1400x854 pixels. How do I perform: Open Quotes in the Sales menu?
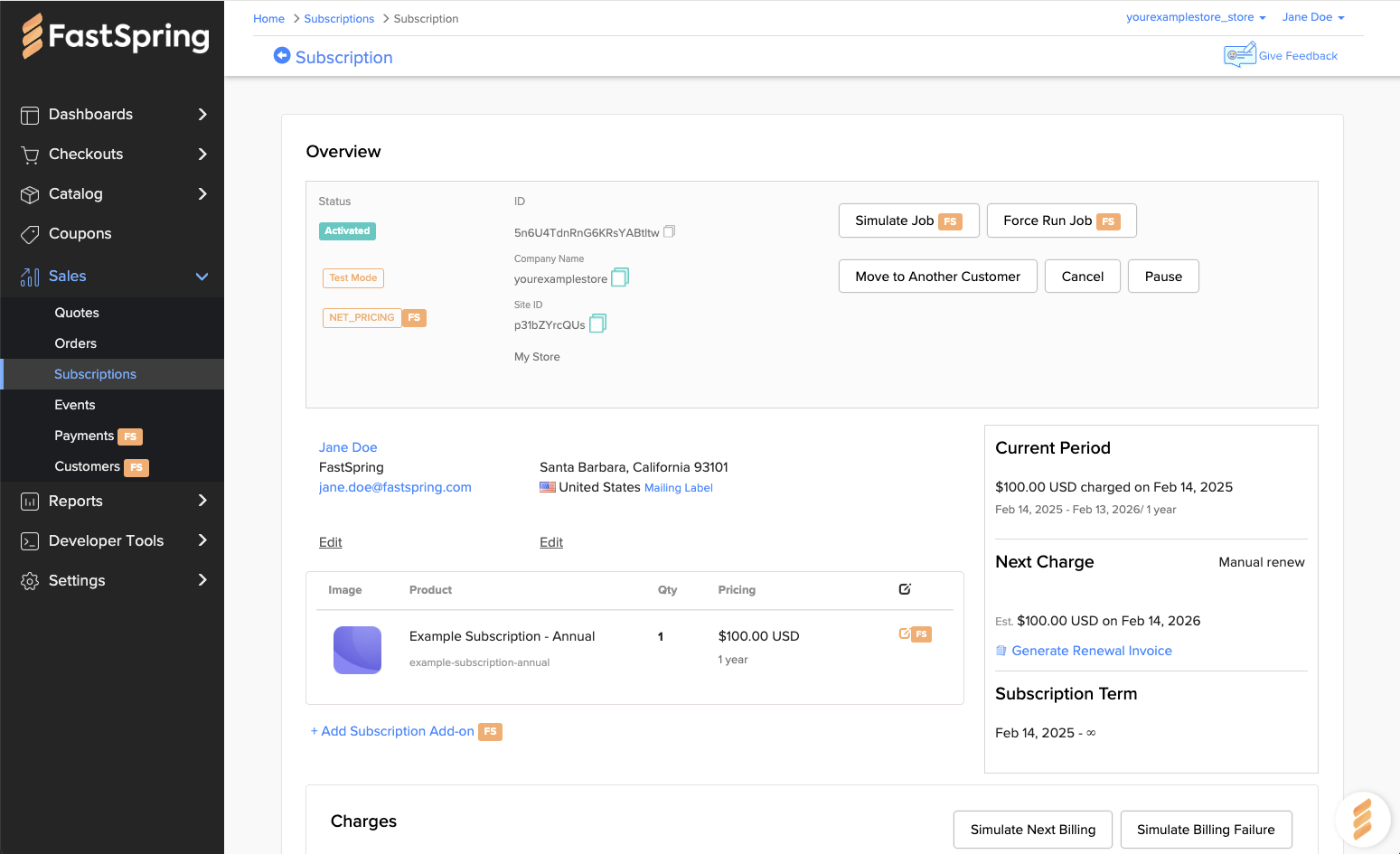click(77, 313)
